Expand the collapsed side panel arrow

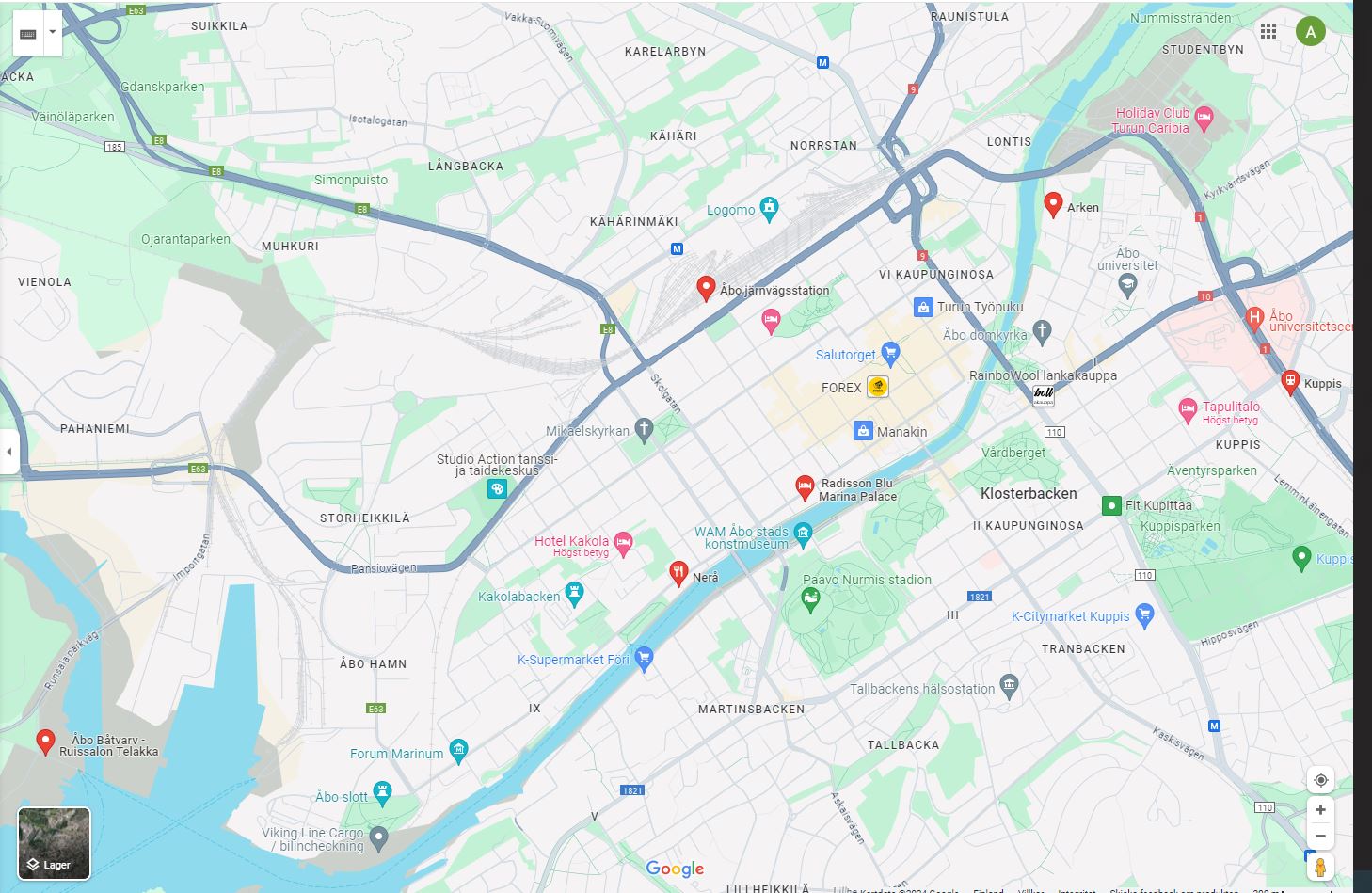8,452
